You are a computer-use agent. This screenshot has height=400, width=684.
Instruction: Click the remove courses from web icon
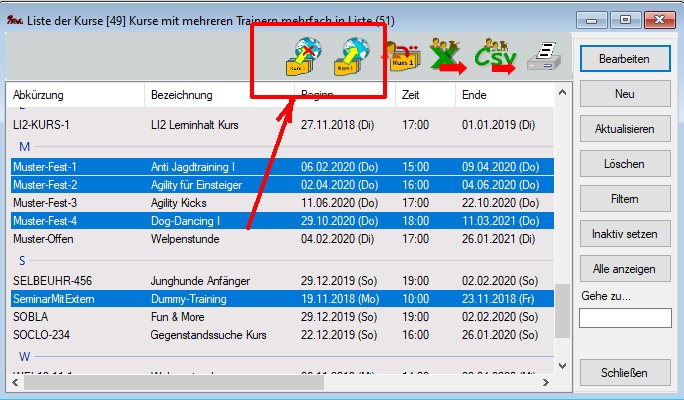coord(298,57)
